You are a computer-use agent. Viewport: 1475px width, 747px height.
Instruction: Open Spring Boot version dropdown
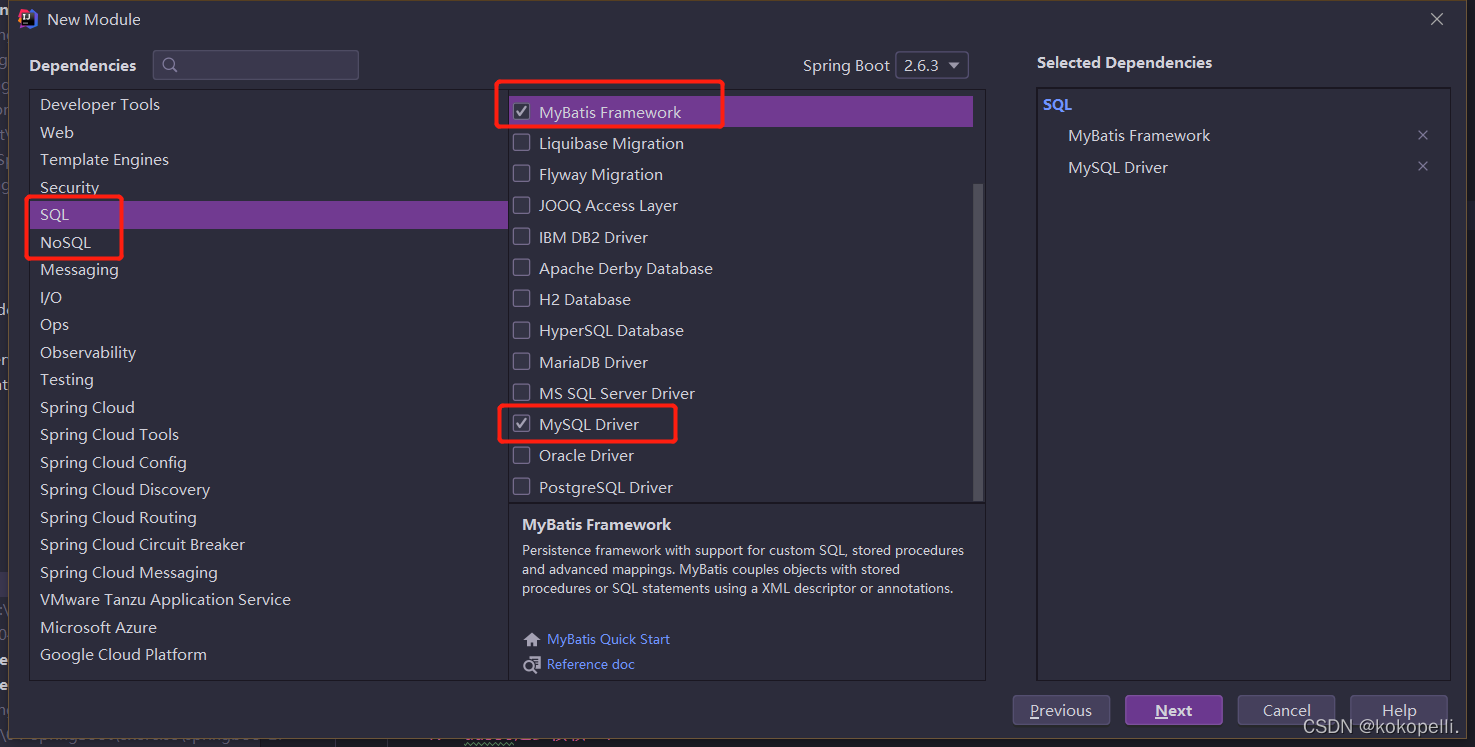(x=932, y=65)
